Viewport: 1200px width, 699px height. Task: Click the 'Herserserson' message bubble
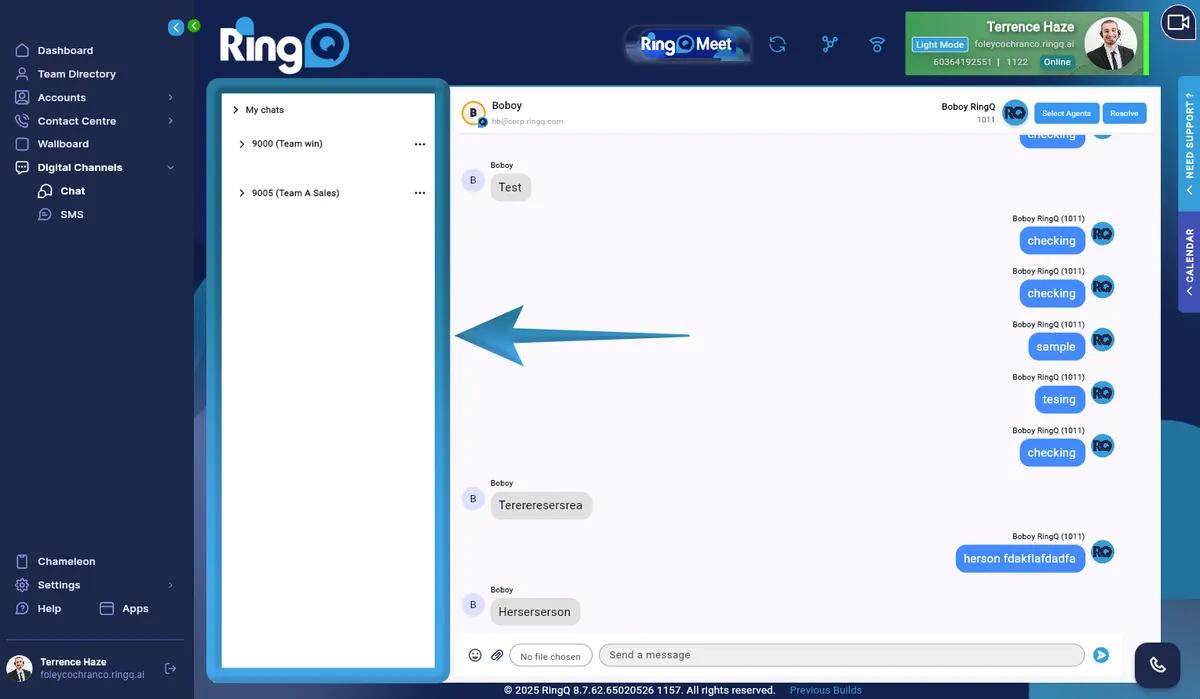pyautogui.click(x=535, y=611)
